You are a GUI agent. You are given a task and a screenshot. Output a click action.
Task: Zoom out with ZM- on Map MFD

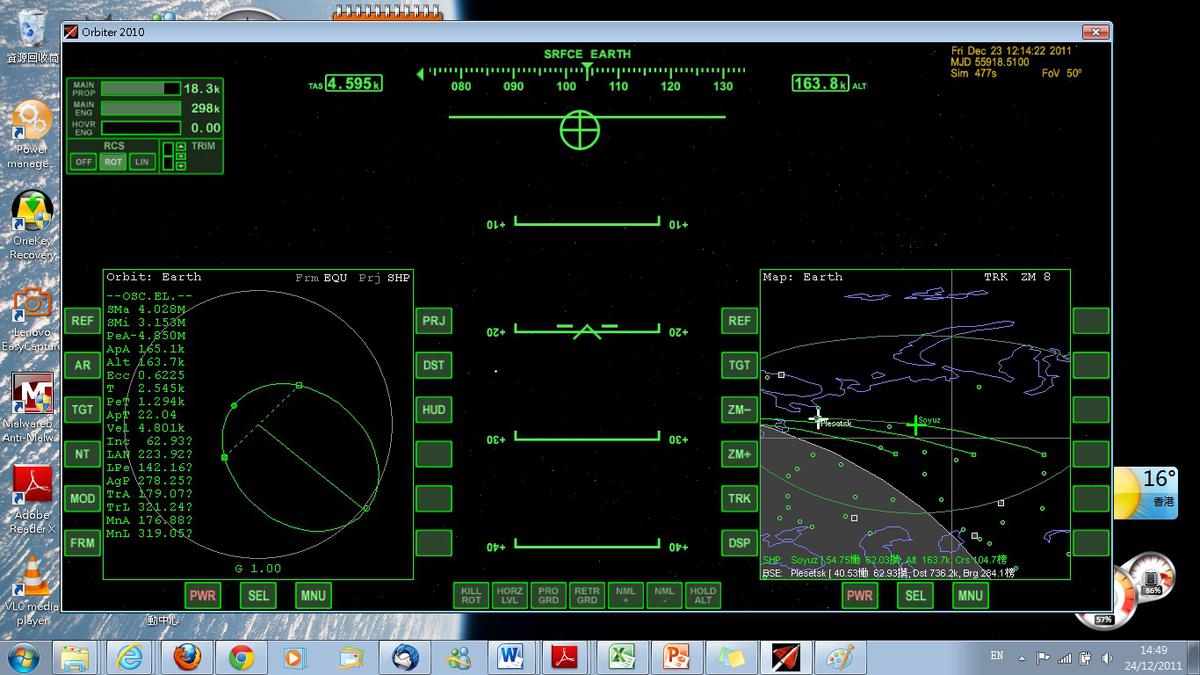[x=739, y=409]
